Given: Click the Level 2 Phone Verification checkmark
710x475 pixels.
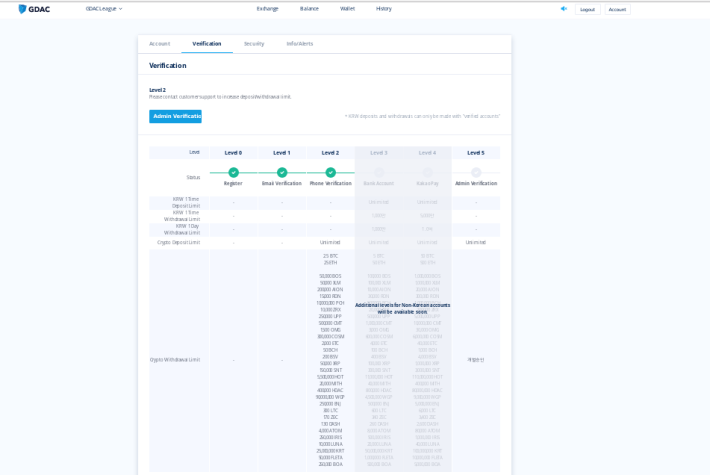Looking at the screenshot, I should click(x=331, y=173).
